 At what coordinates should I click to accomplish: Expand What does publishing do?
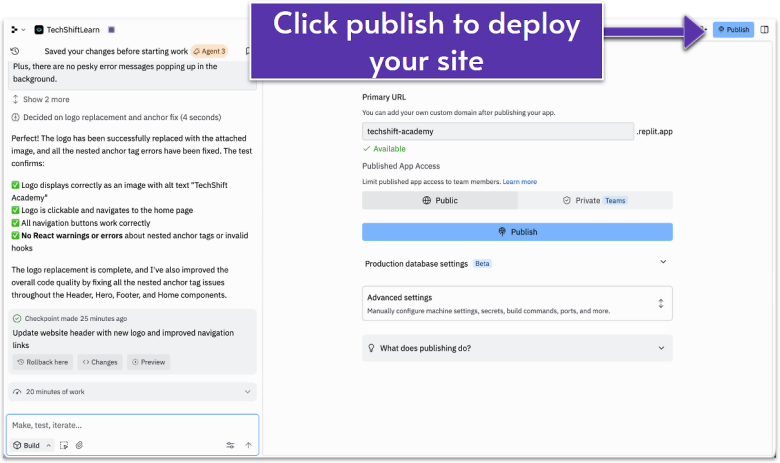click(x=517, y=348)
